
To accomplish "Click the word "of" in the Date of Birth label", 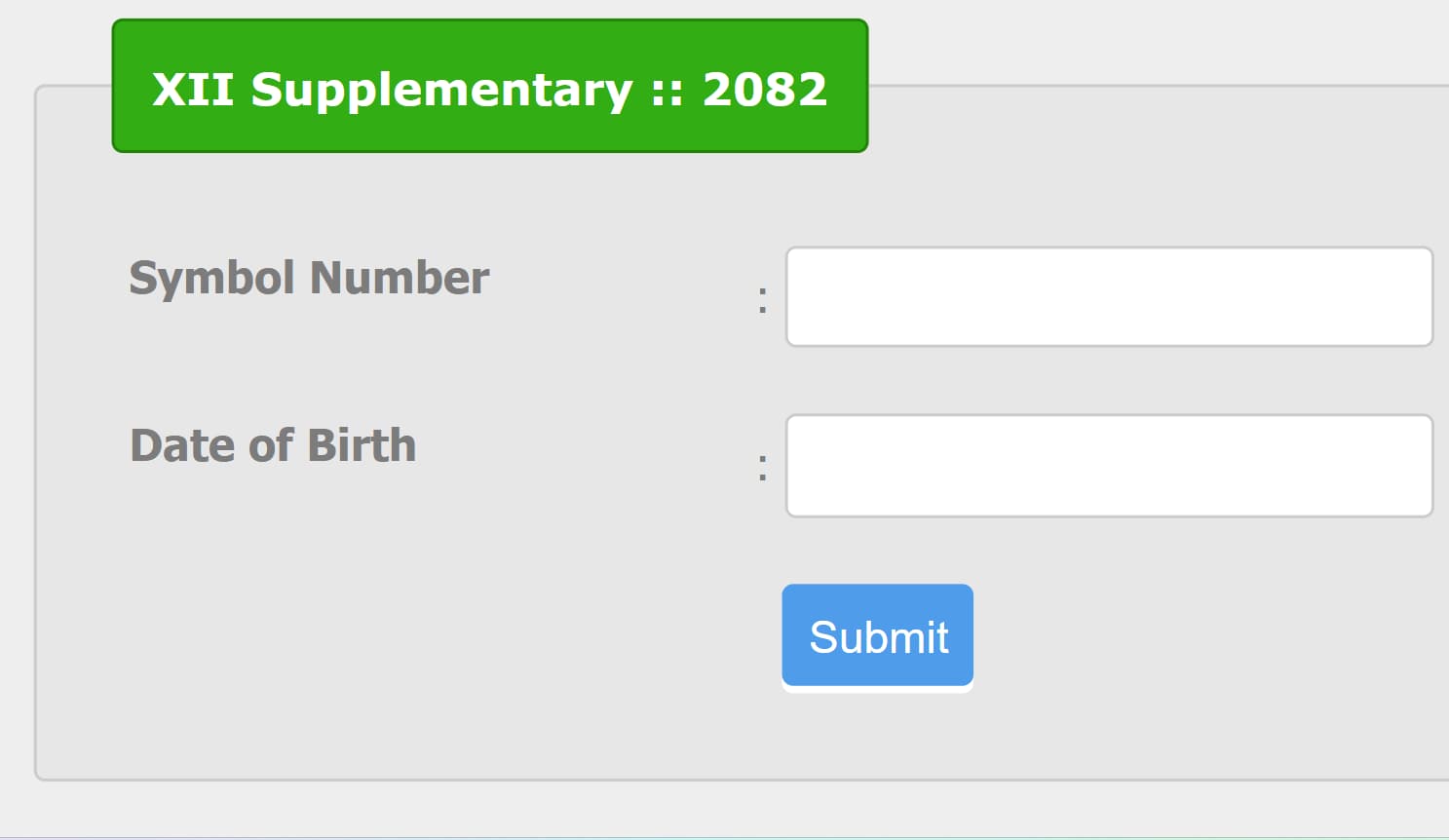I will point(271,445).
